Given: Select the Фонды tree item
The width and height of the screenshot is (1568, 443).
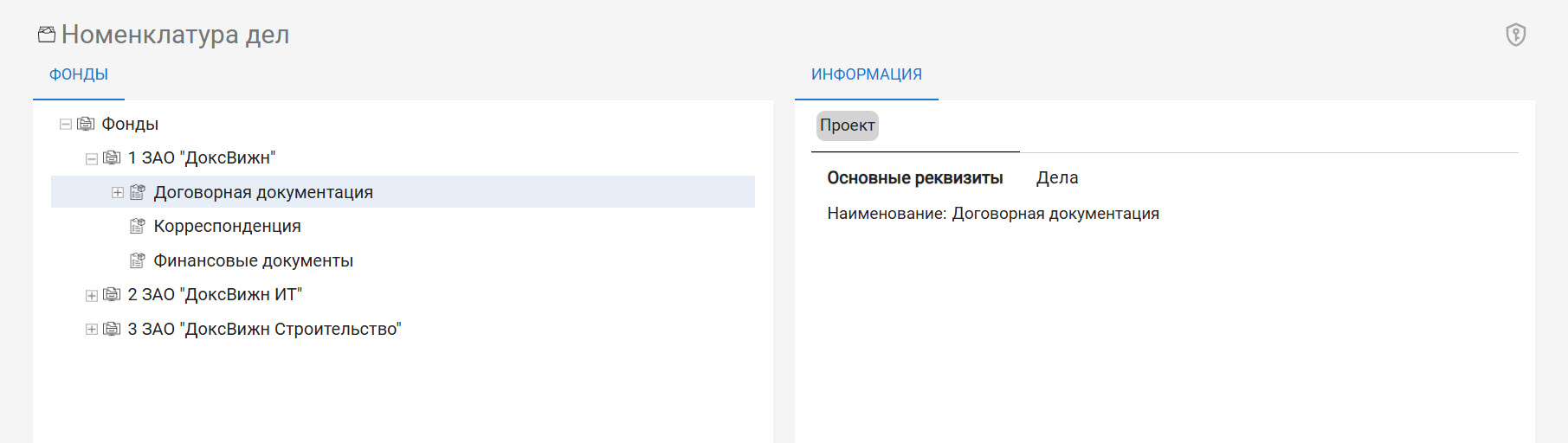Looking at the screenshot, I should 130,124.
